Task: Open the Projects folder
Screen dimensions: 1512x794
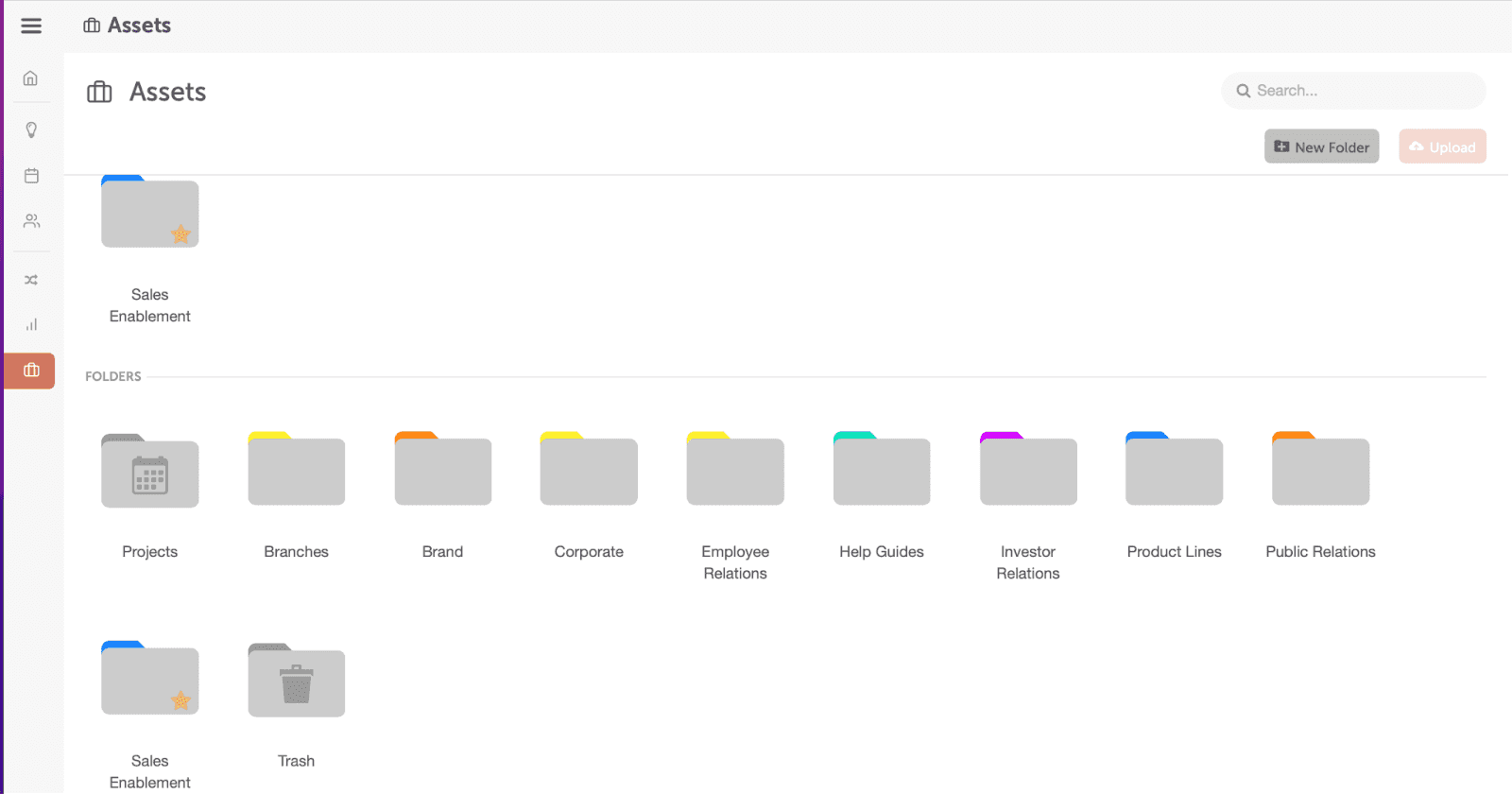Action: coord(150,471)
